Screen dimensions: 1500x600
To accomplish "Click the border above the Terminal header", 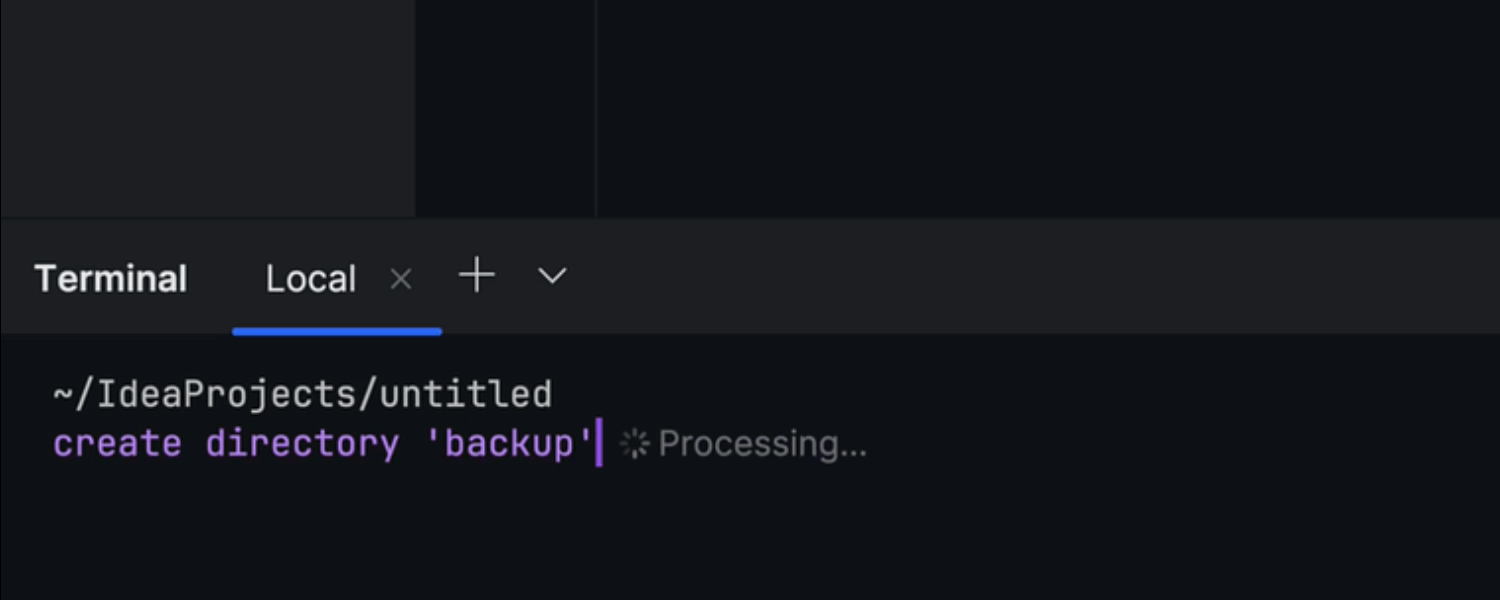I will click(750, 218).
